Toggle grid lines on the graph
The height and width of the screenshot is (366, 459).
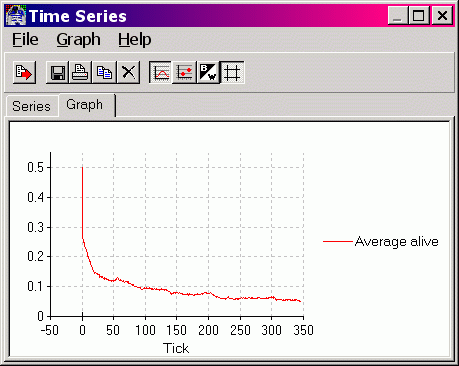coord(232,72)
